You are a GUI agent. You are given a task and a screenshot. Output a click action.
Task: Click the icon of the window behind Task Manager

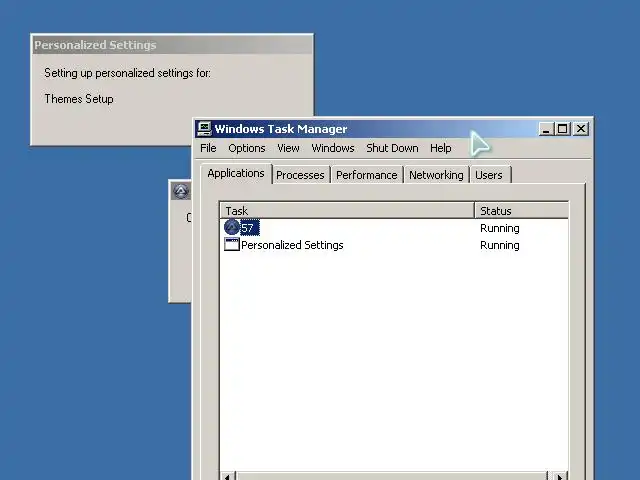(181, 191)
